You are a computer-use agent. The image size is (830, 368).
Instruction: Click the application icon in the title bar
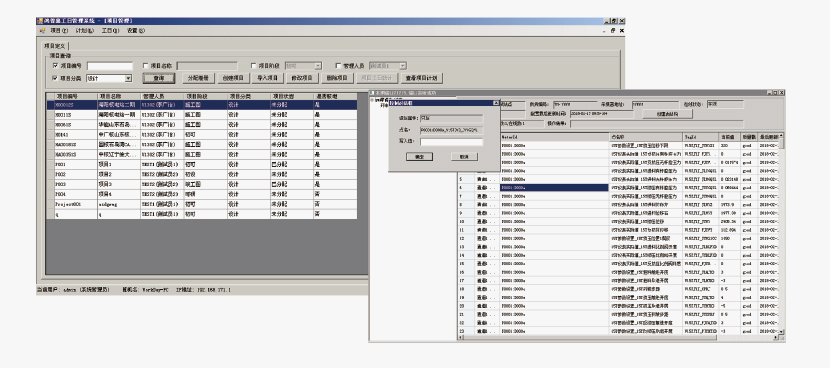click(x=39, y=21)
